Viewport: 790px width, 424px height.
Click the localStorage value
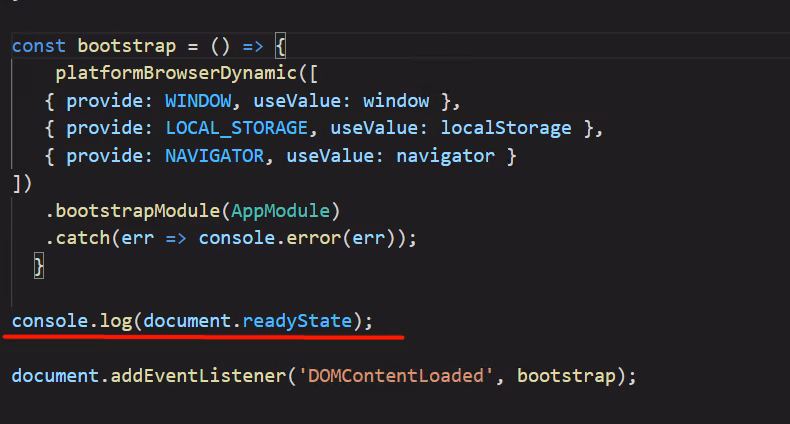pos(506,128)
